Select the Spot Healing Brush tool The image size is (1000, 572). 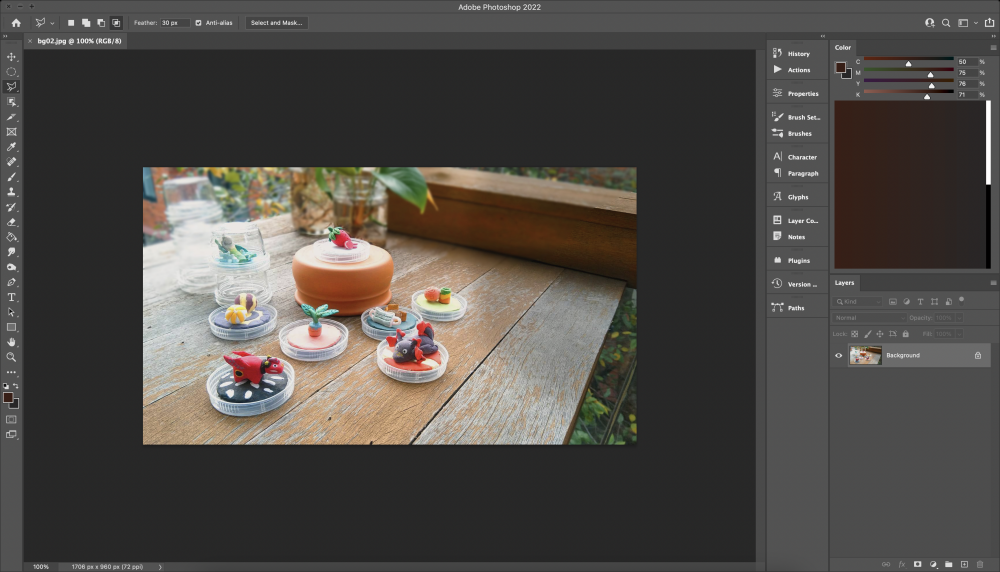[x=11, y=162]
